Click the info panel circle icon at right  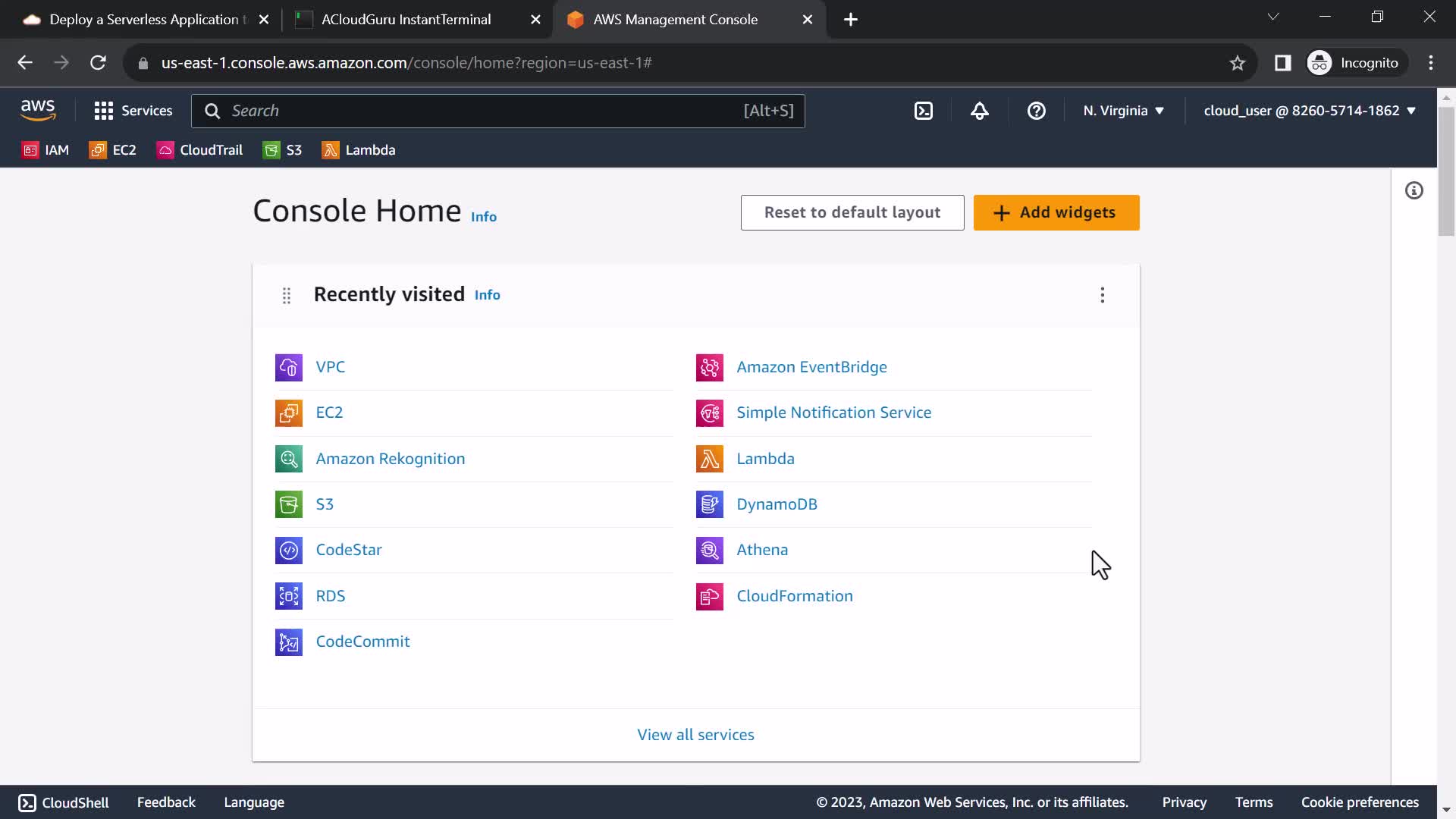(1414, 190)
